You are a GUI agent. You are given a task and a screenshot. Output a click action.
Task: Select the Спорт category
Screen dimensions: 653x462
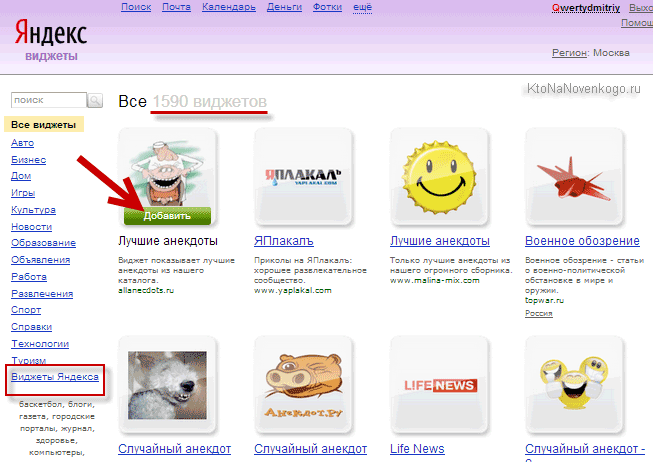pos(26,310)
